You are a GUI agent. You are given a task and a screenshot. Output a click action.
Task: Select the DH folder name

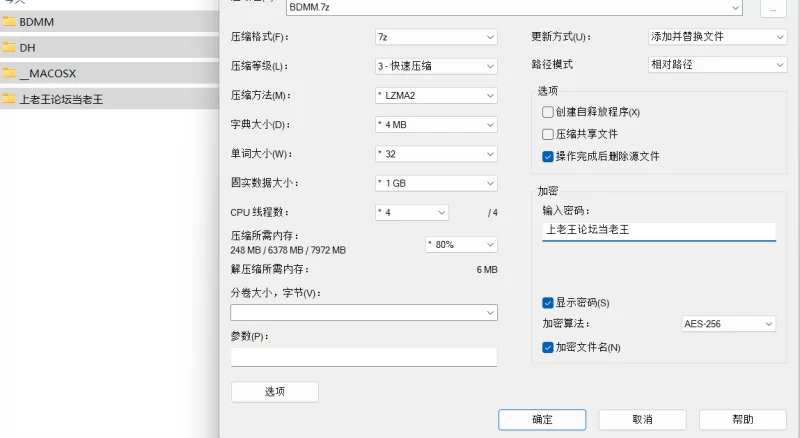click(28, 48)
